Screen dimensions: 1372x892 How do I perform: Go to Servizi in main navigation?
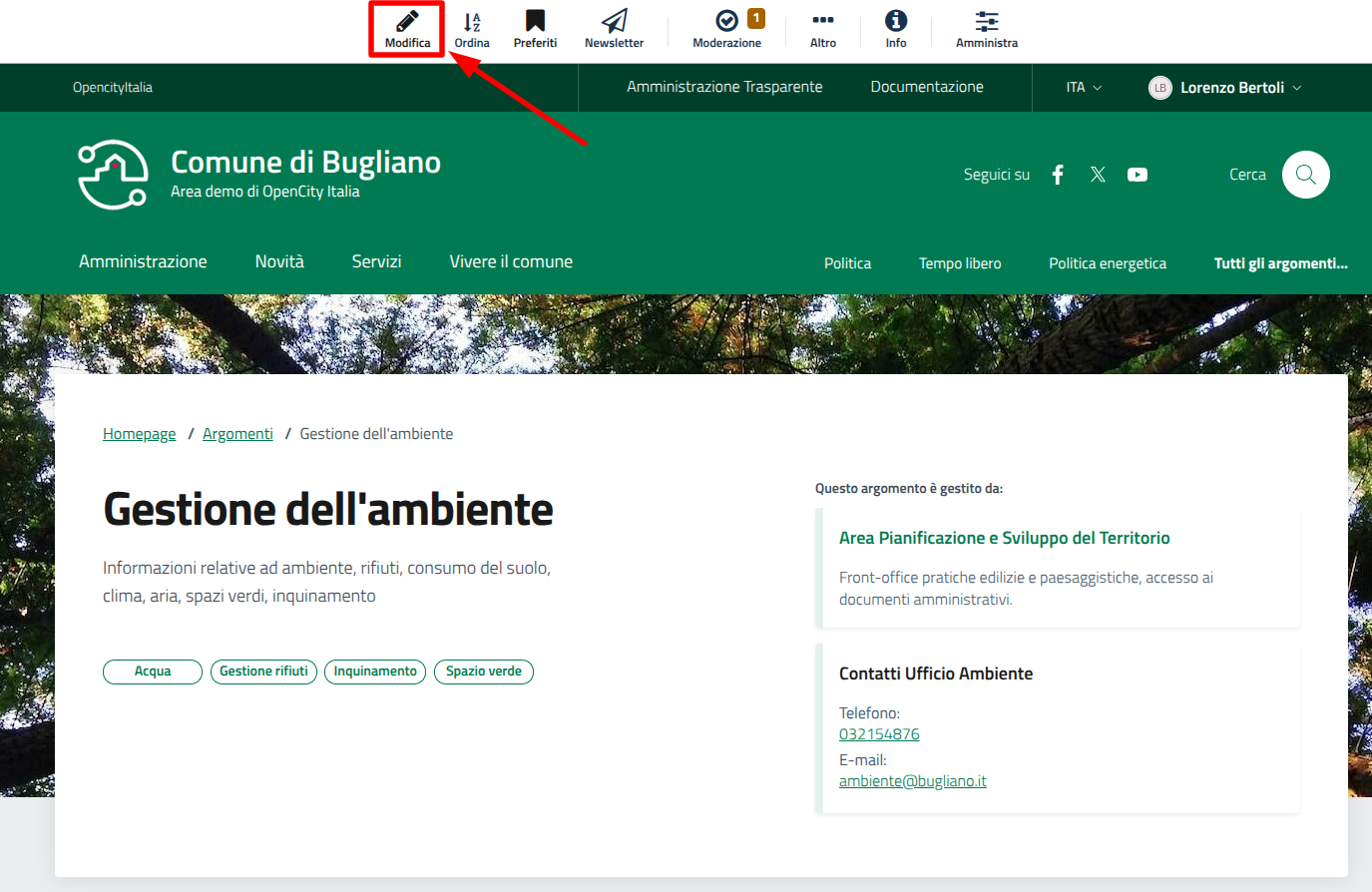tap(376, 261)
